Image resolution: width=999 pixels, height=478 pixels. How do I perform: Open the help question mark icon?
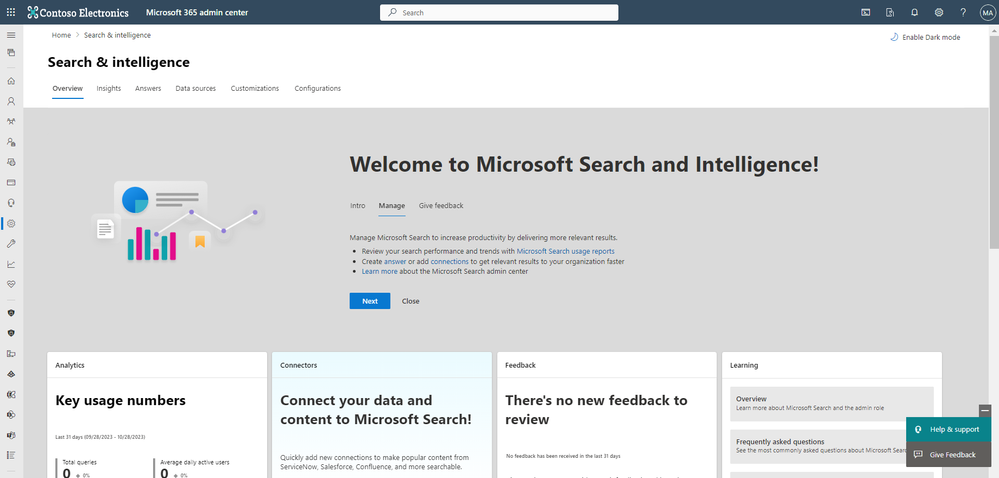click(x=963, y=12)
